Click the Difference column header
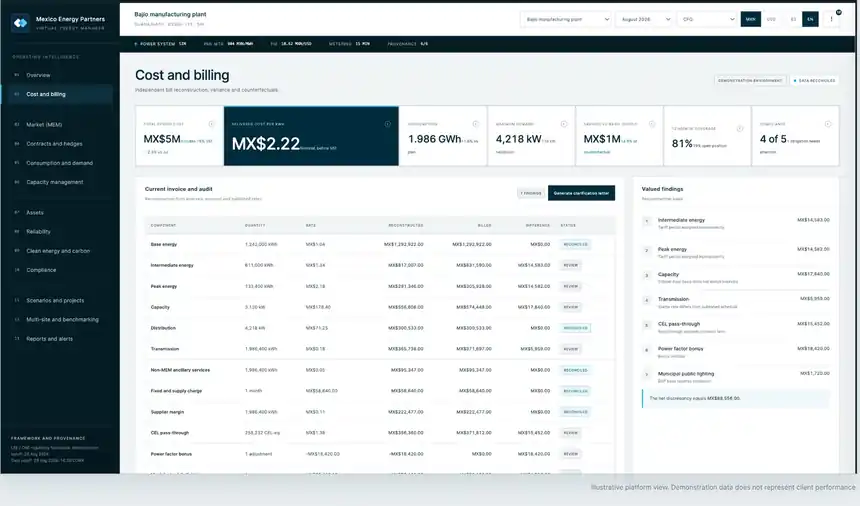 coord(538,225)
